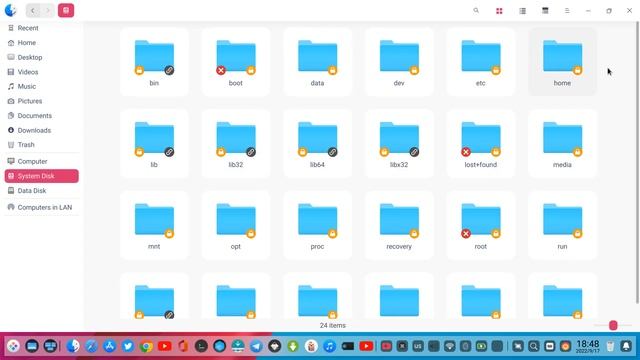Image resolution: width=640 pixels, height=360 pixels.
Task: Select the etc folder
Action: [x=481, y=62]
